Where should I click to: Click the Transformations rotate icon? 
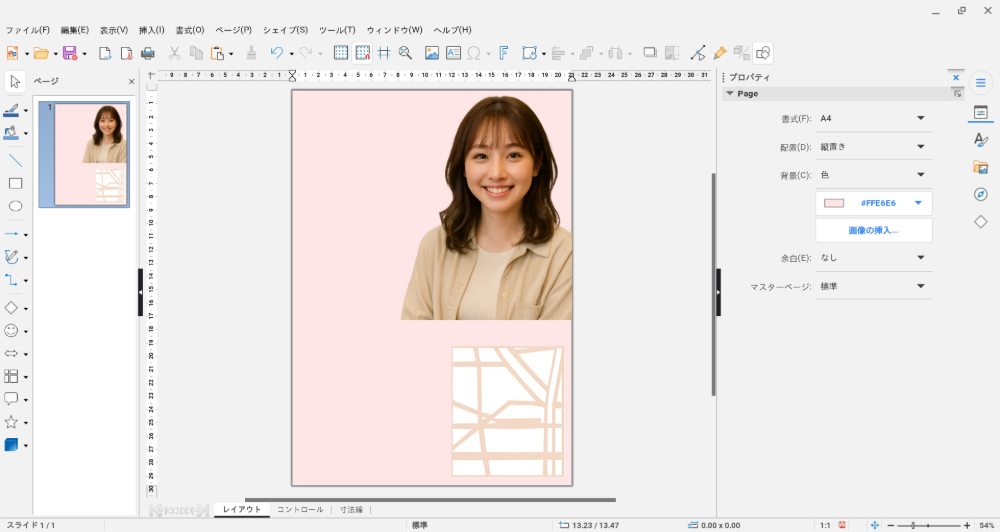529,53
